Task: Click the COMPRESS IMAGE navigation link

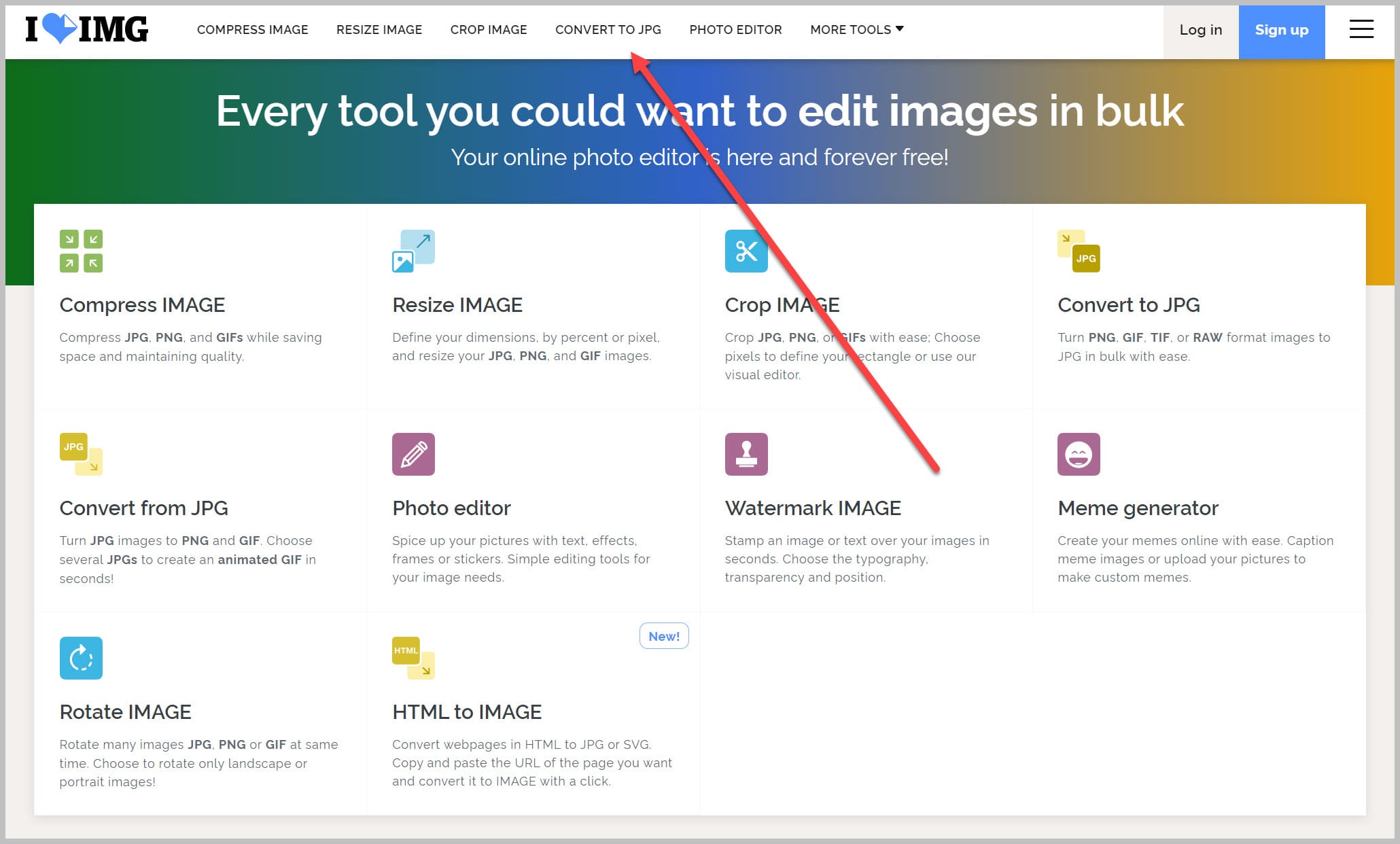Action: click(253, 29)
